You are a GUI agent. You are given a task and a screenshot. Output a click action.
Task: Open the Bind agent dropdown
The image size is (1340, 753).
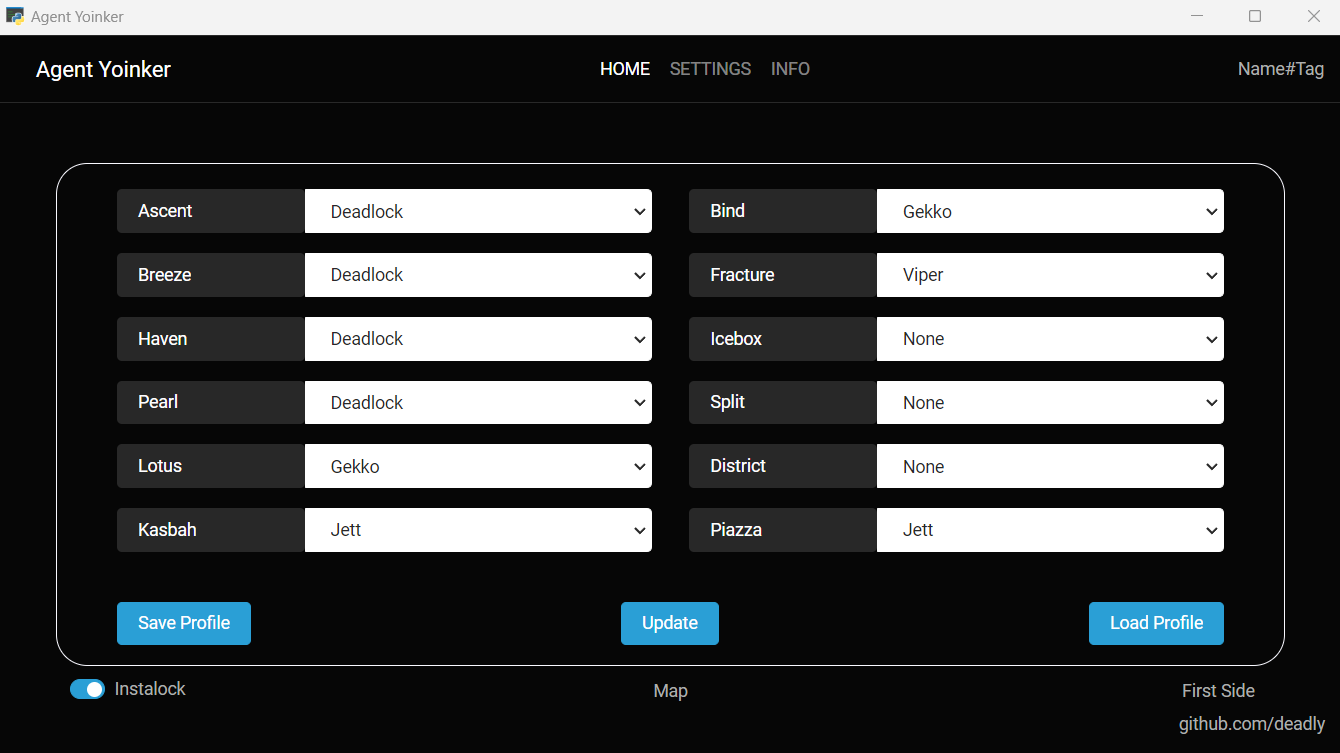(x=1050, y=211)
